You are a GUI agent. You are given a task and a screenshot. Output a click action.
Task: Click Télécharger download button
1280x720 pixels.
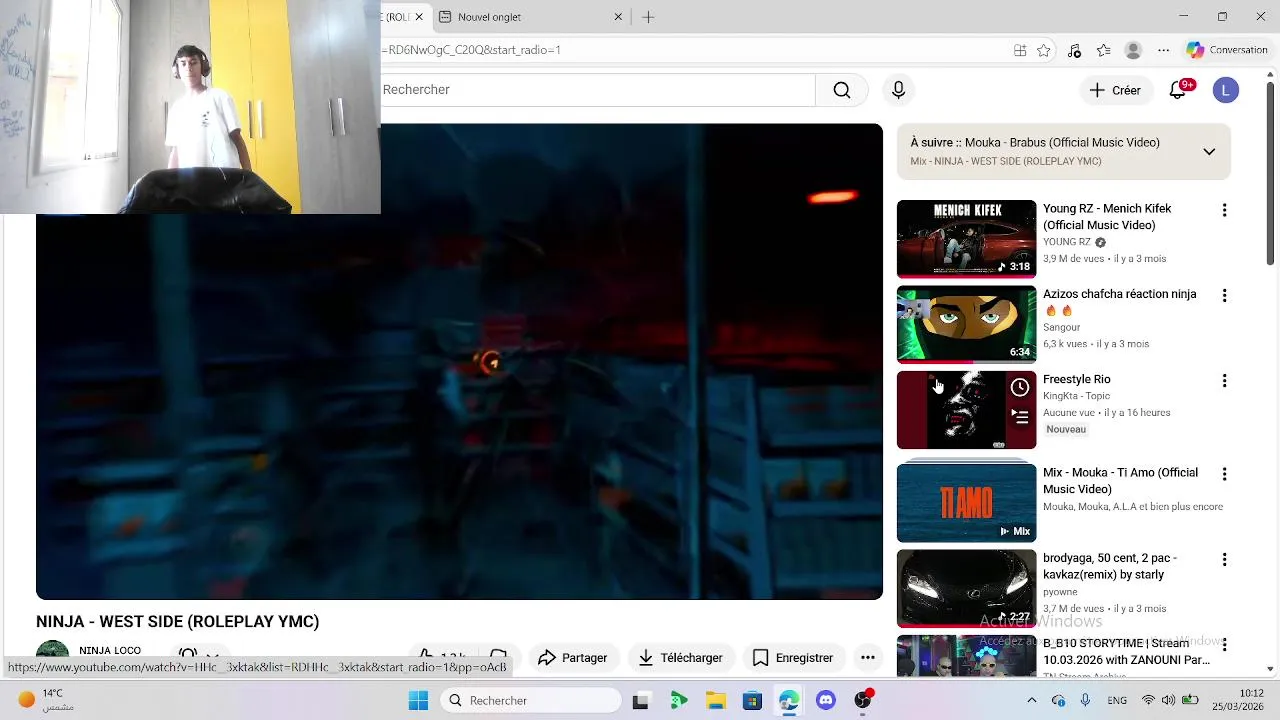pyautogui.click(x=680, y=658)
